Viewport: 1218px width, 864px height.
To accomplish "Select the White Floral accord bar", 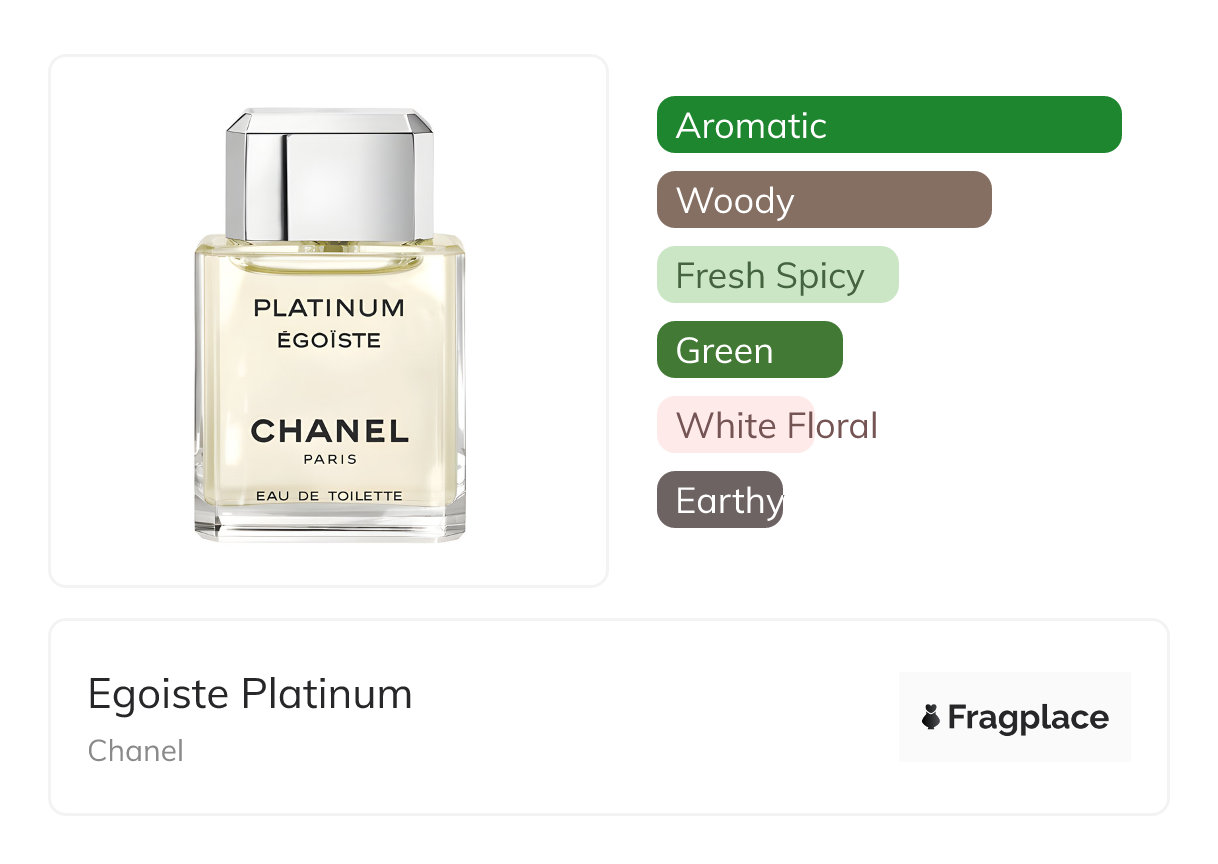I will 735,425.
